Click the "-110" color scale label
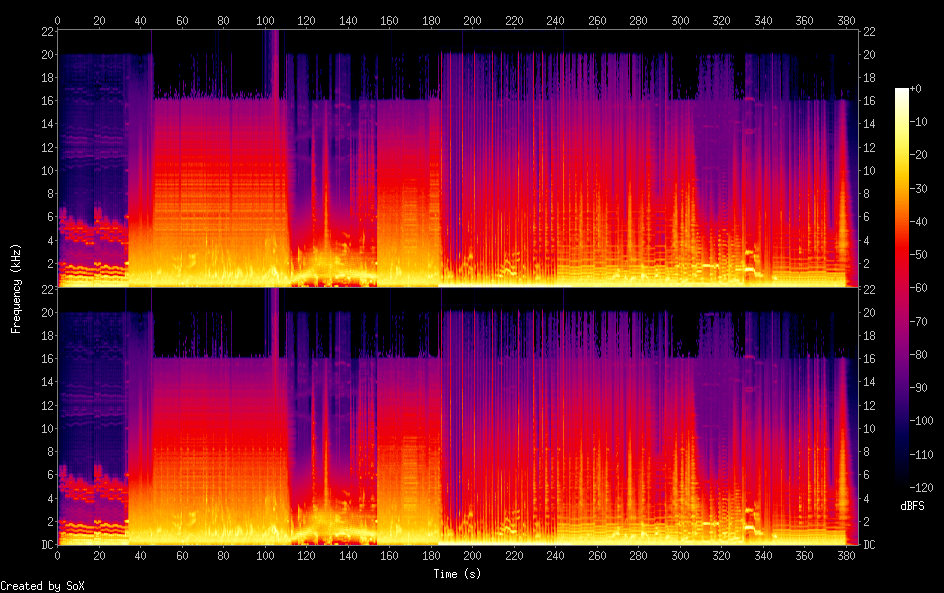Viewport: 944px width, 593px height. pyautogui.click(x=921, y=455)
